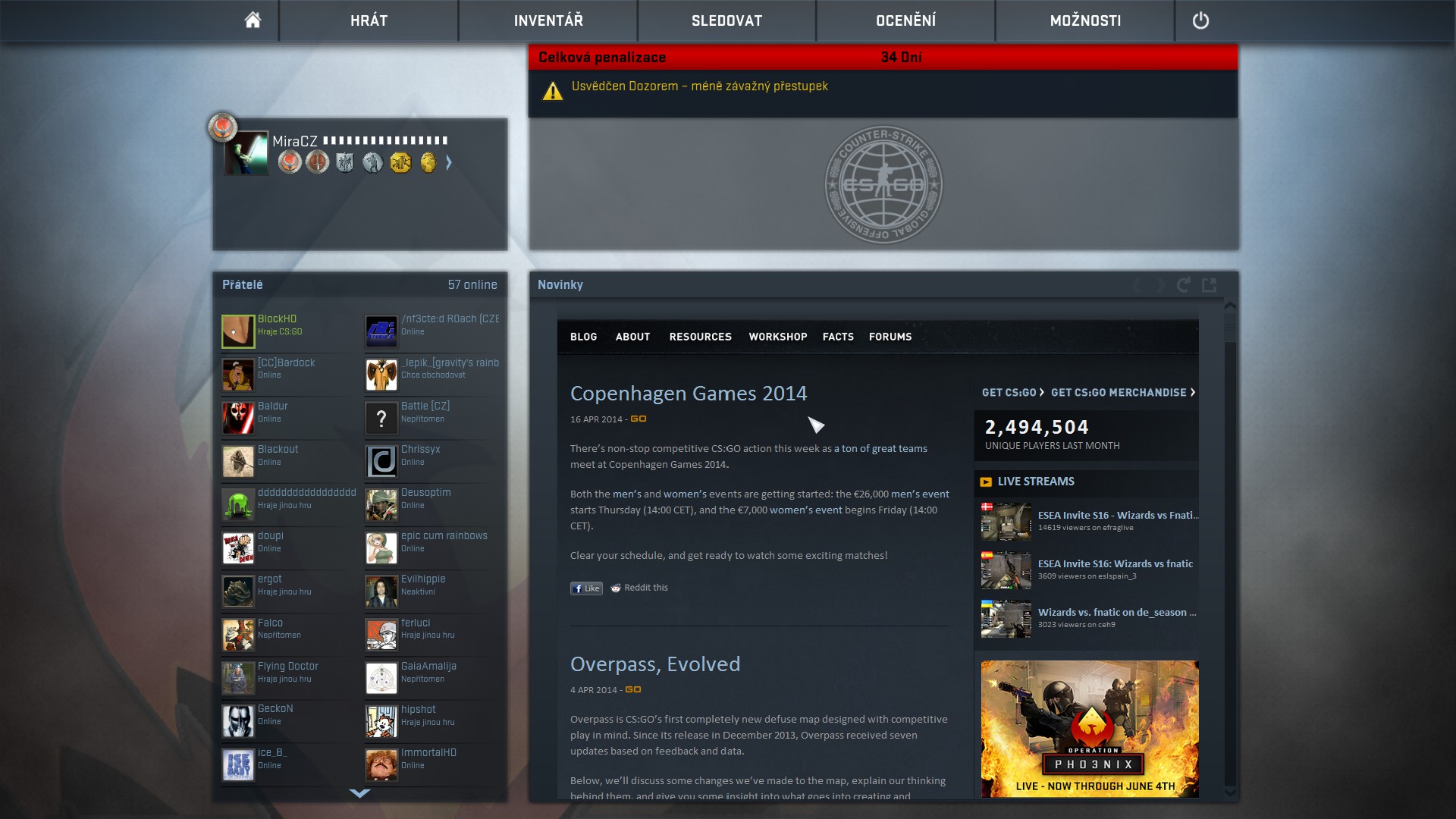Click MiraCZ profile avatar
This screenshot has height=819, width=1456.
click(246, 153)
